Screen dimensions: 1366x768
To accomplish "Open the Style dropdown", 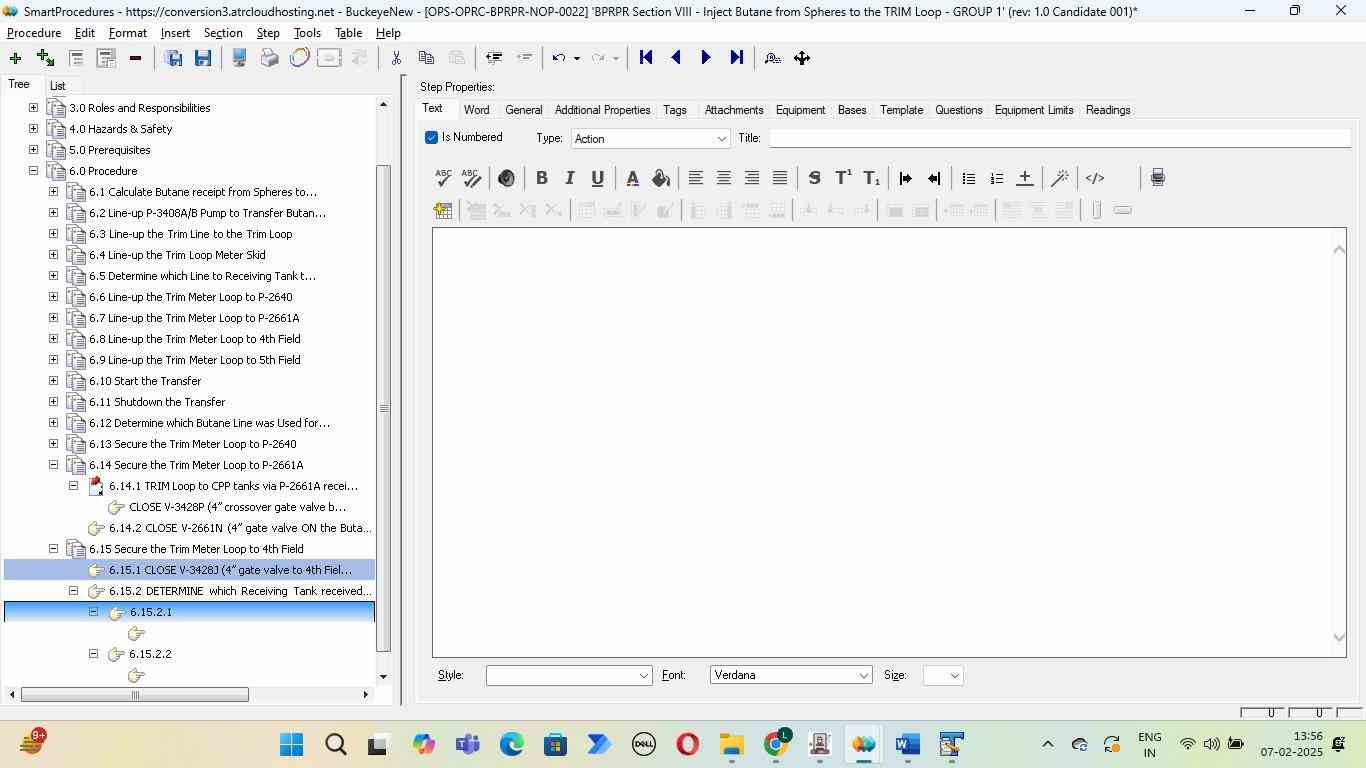I will pos(569,676).
